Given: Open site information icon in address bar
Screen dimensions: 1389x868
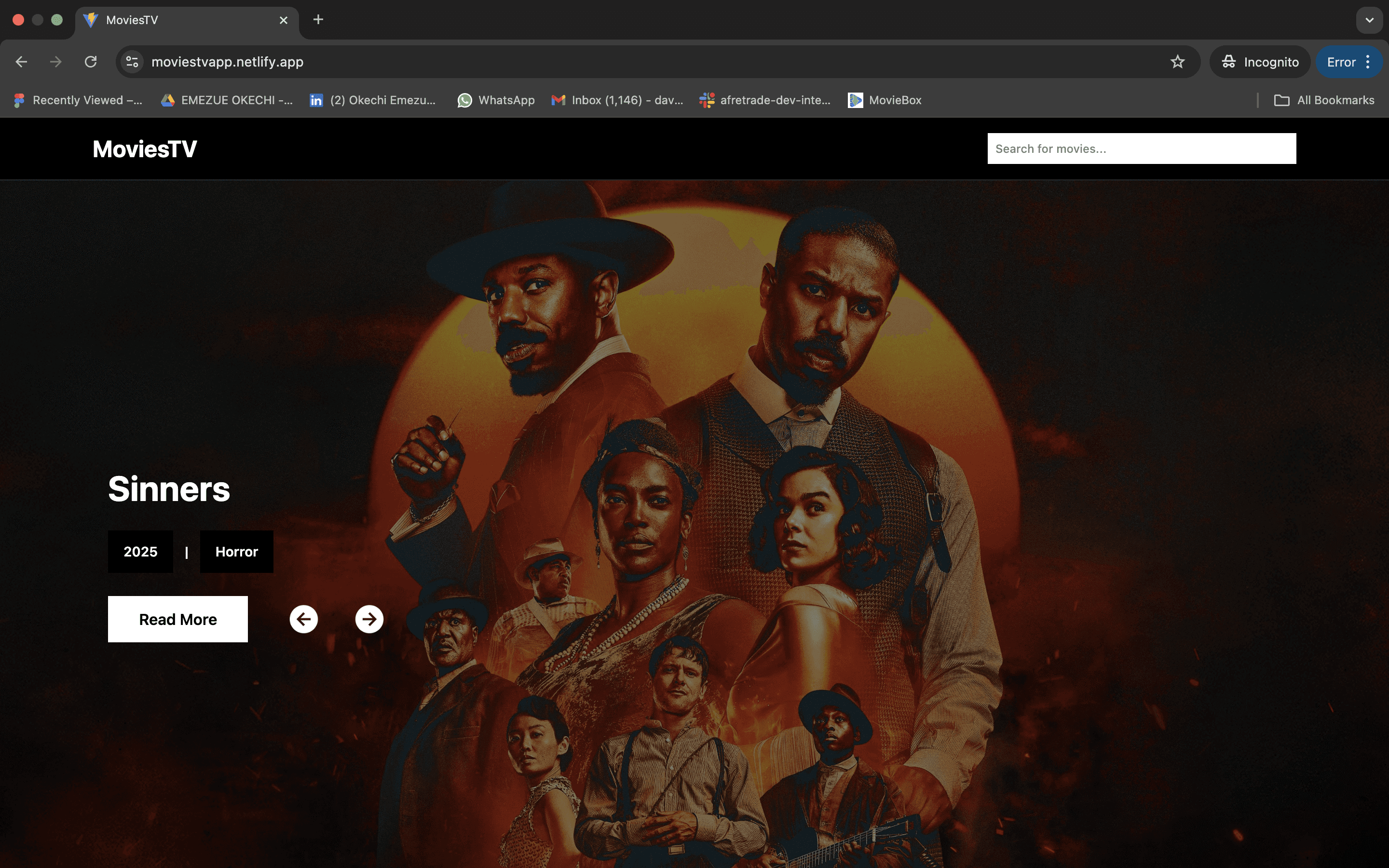Looking at the screenshot, I should (133, 62).
